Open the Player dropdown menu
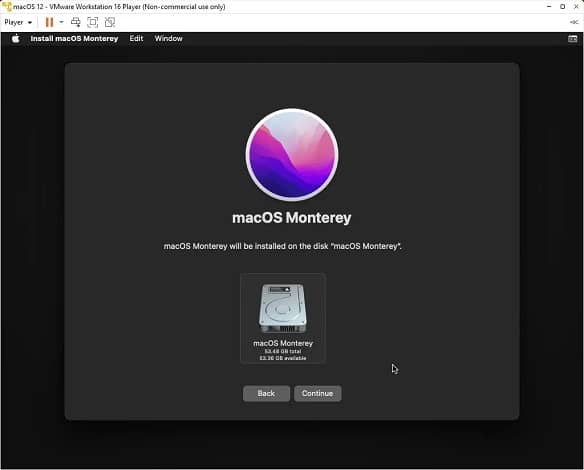Image resolution: width=584 pixels, height=470 pixels. (18, 22)
